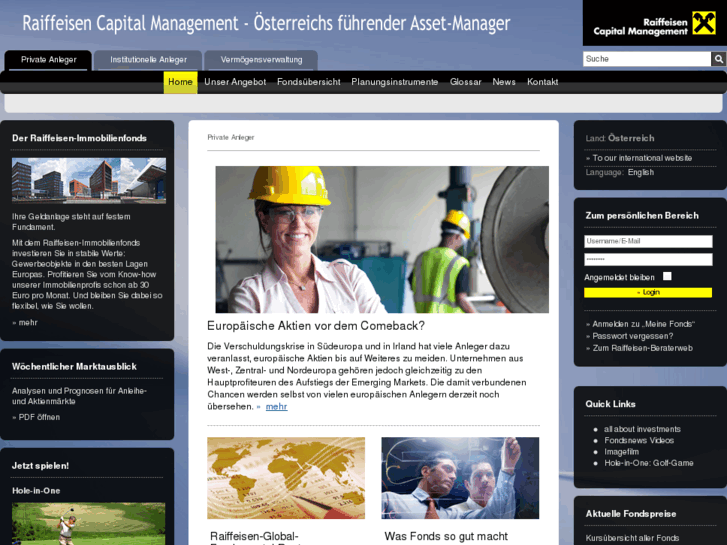Click the golden world map image
The width and height of the screenshot is (727, 545).
(286, 478)
